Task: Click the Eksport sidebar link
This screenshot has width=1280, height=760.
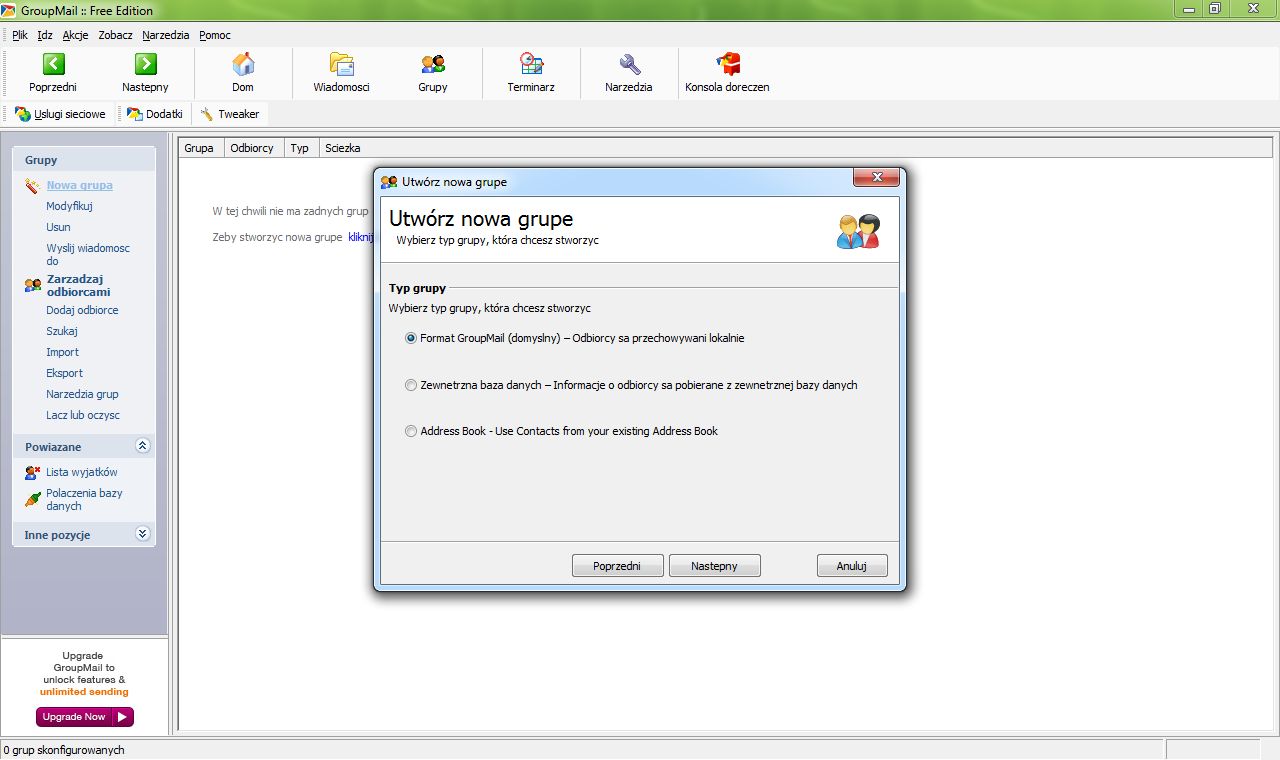Action: 64,373
